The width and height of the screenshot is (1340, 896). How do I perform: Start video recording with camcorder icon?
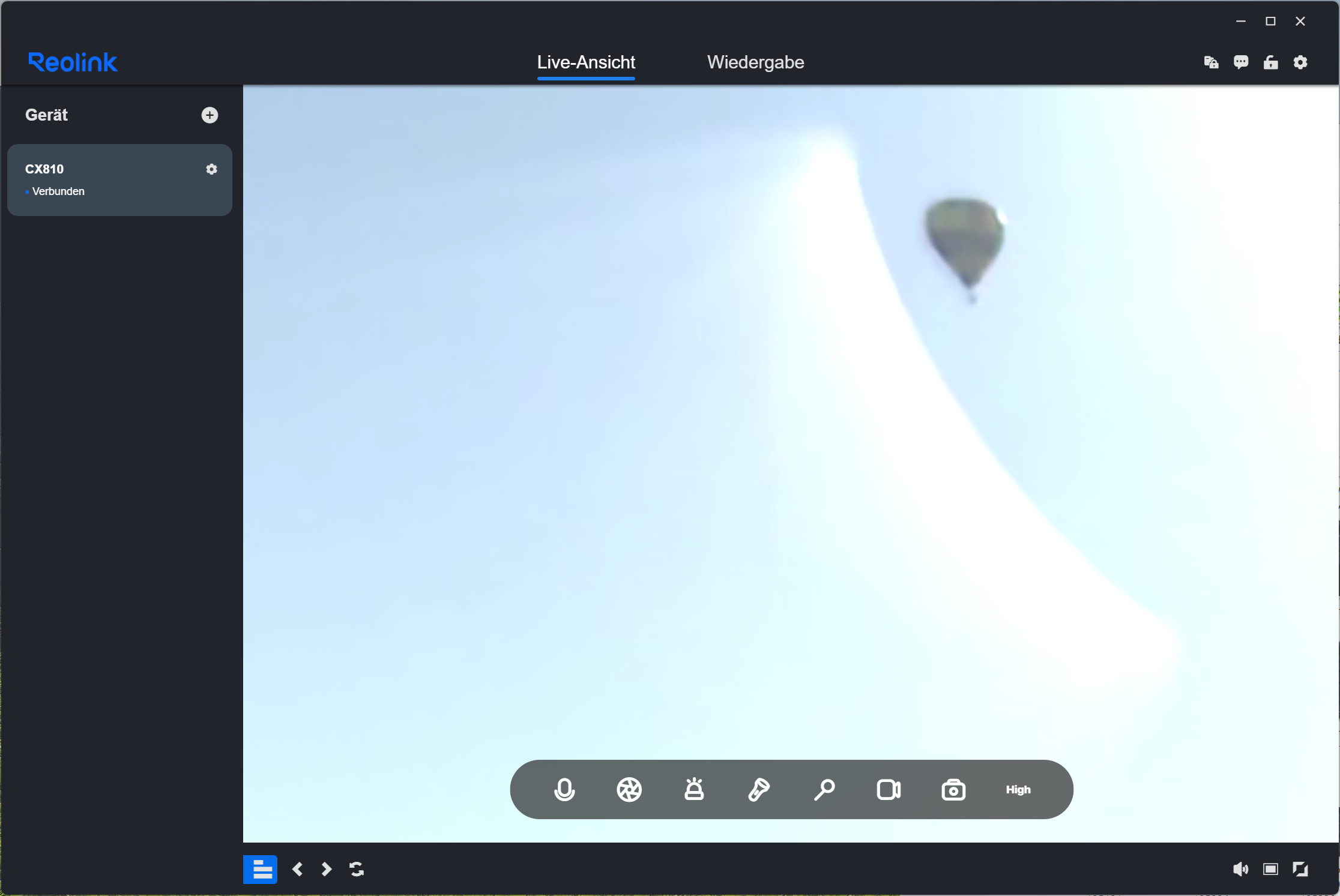click(x=889, y=790)
